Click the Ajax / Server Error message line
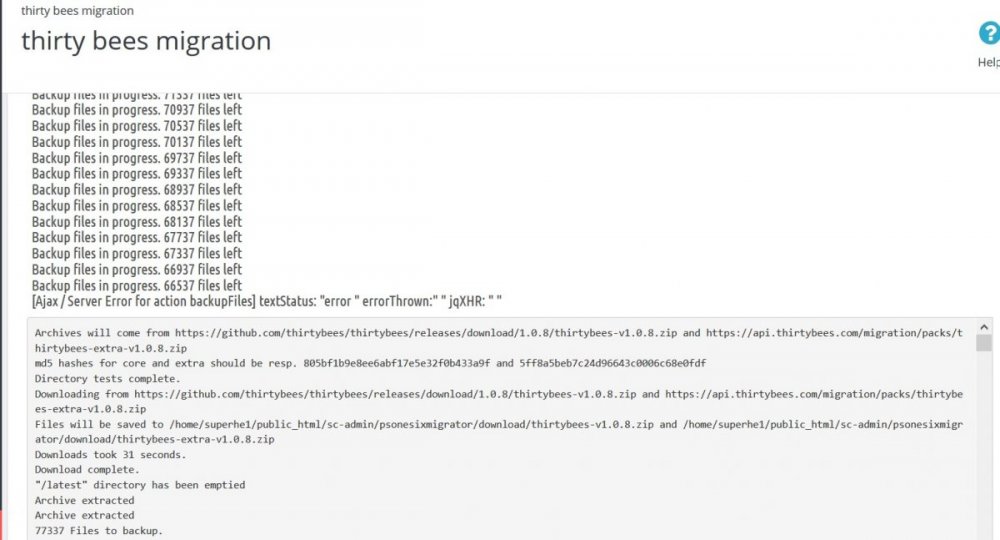The image size is (1000, 540). (266, 301)
